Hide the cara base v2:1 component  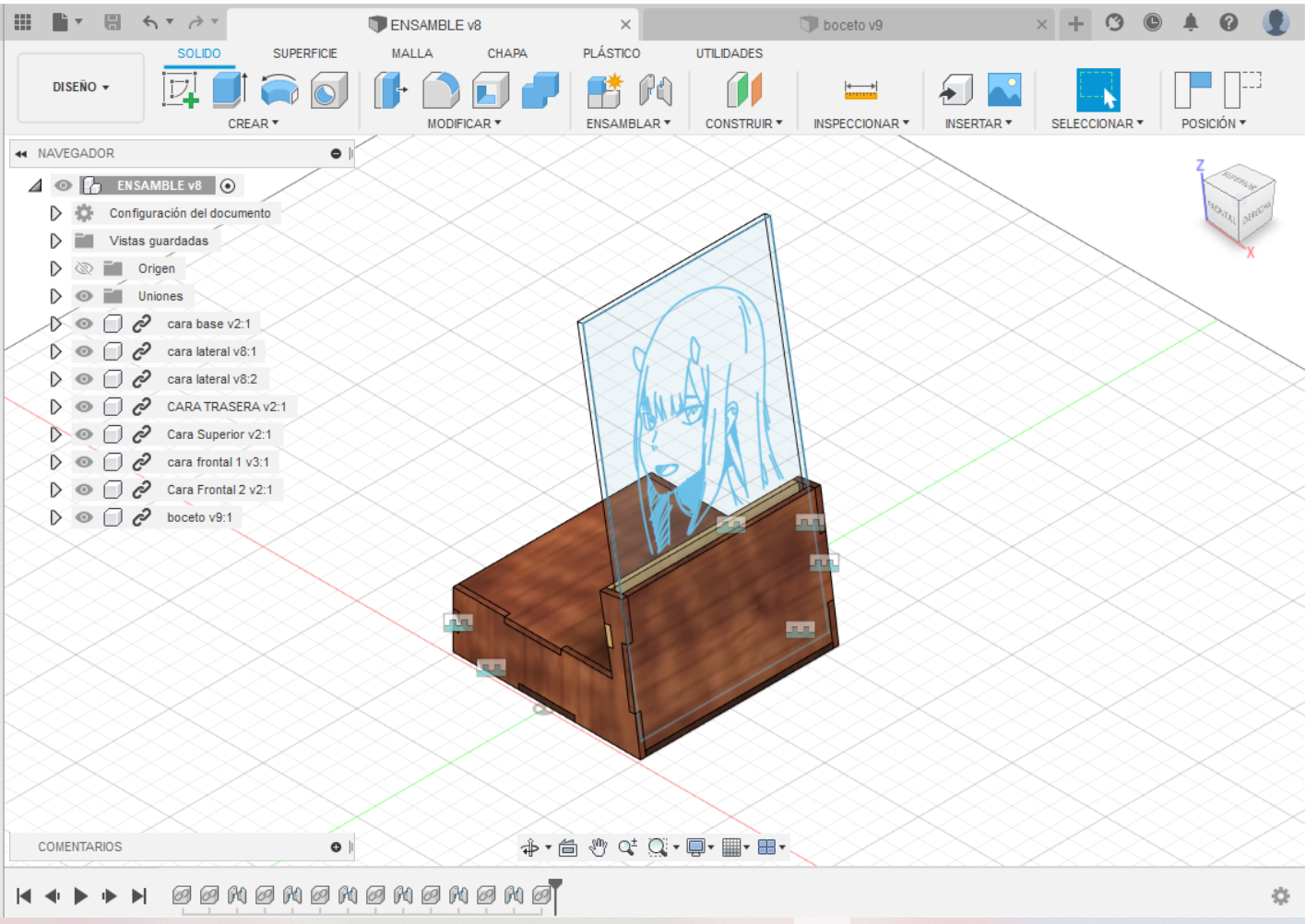pyautogui.click(x=84, y=324)
